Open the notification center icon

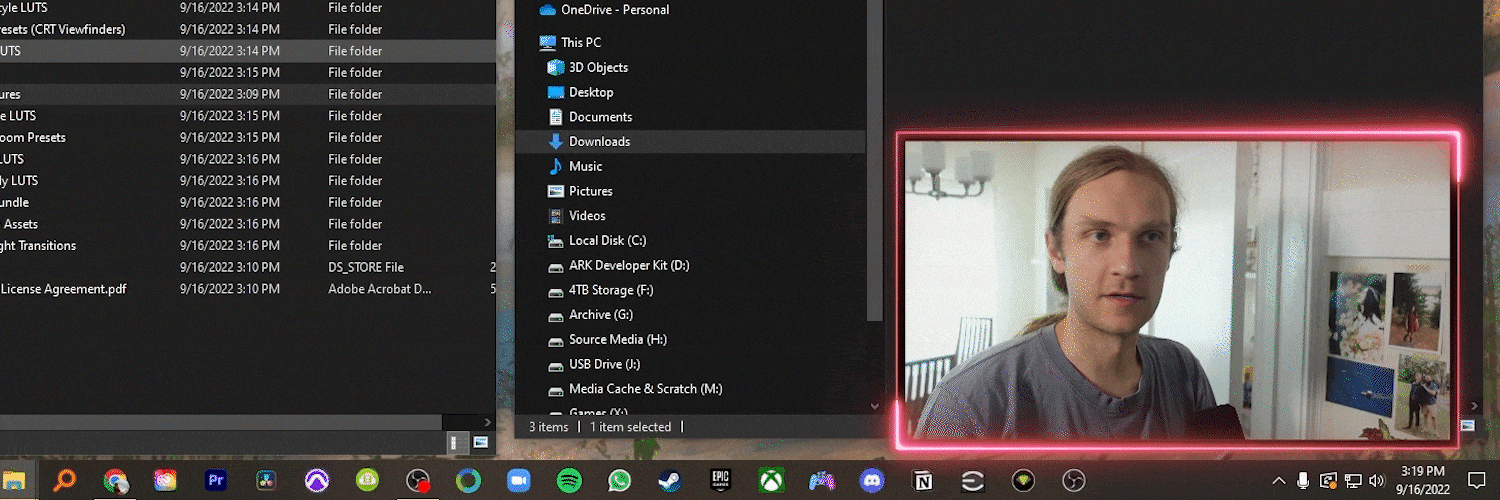pos(1476,481)
